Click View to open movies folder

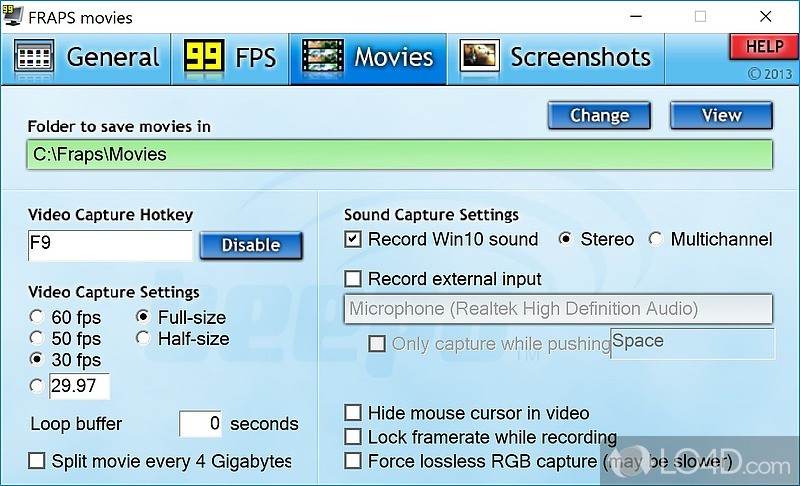(x=721, y=115)
